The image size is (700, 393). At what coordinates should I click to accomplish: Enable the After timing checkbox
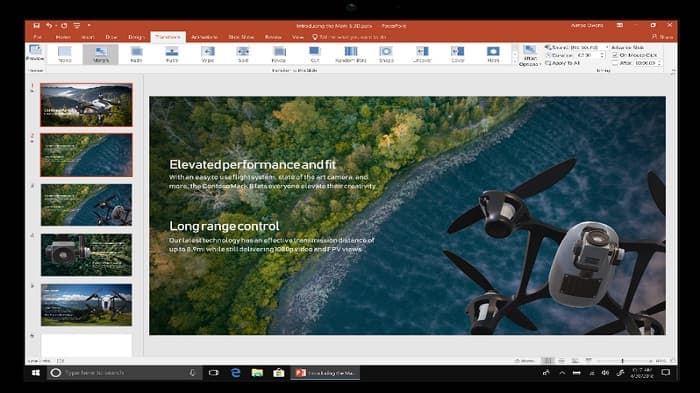pos(615,63)
